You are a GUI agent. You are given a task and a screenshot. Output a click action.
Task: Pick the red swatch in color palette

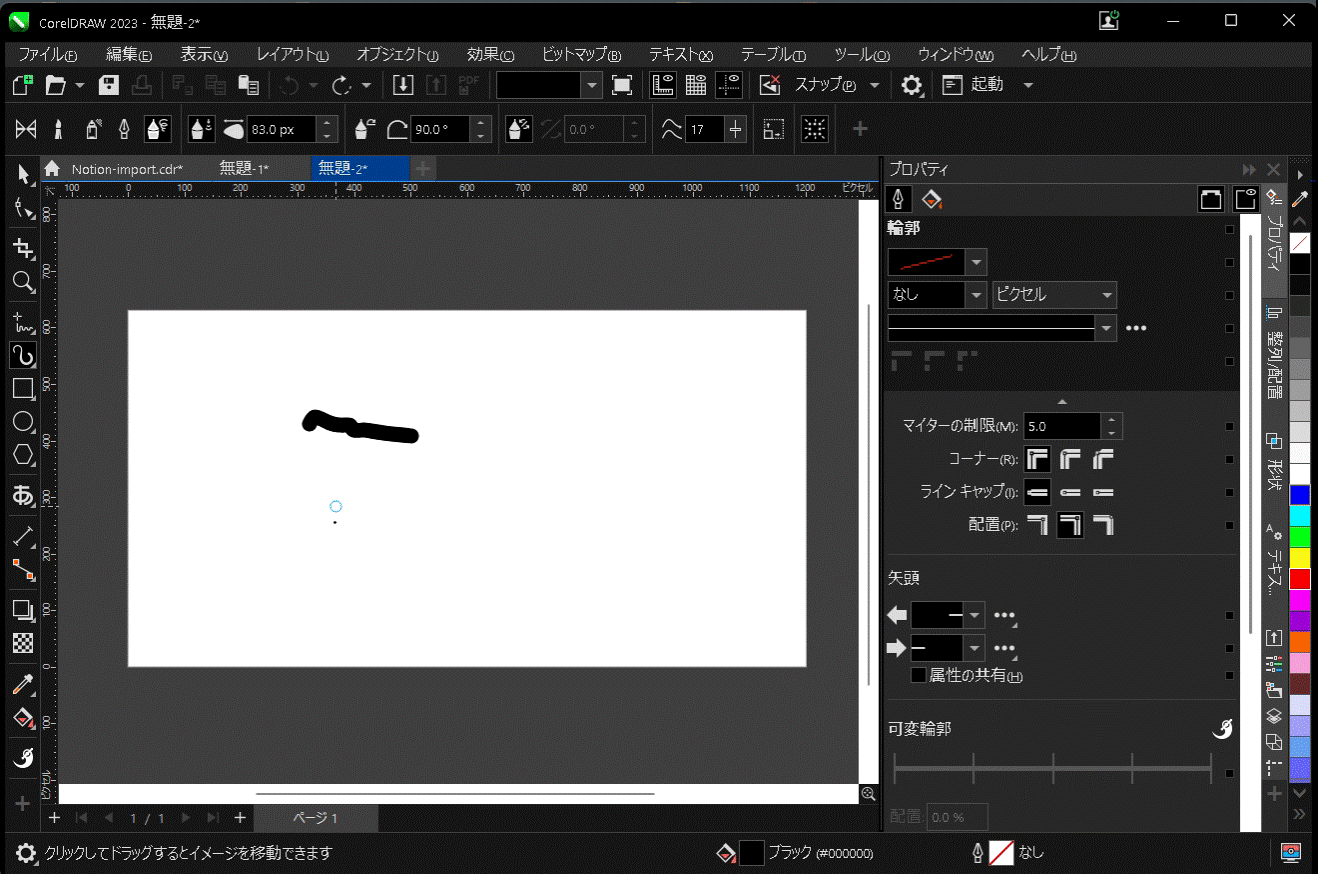point(1299,578)
